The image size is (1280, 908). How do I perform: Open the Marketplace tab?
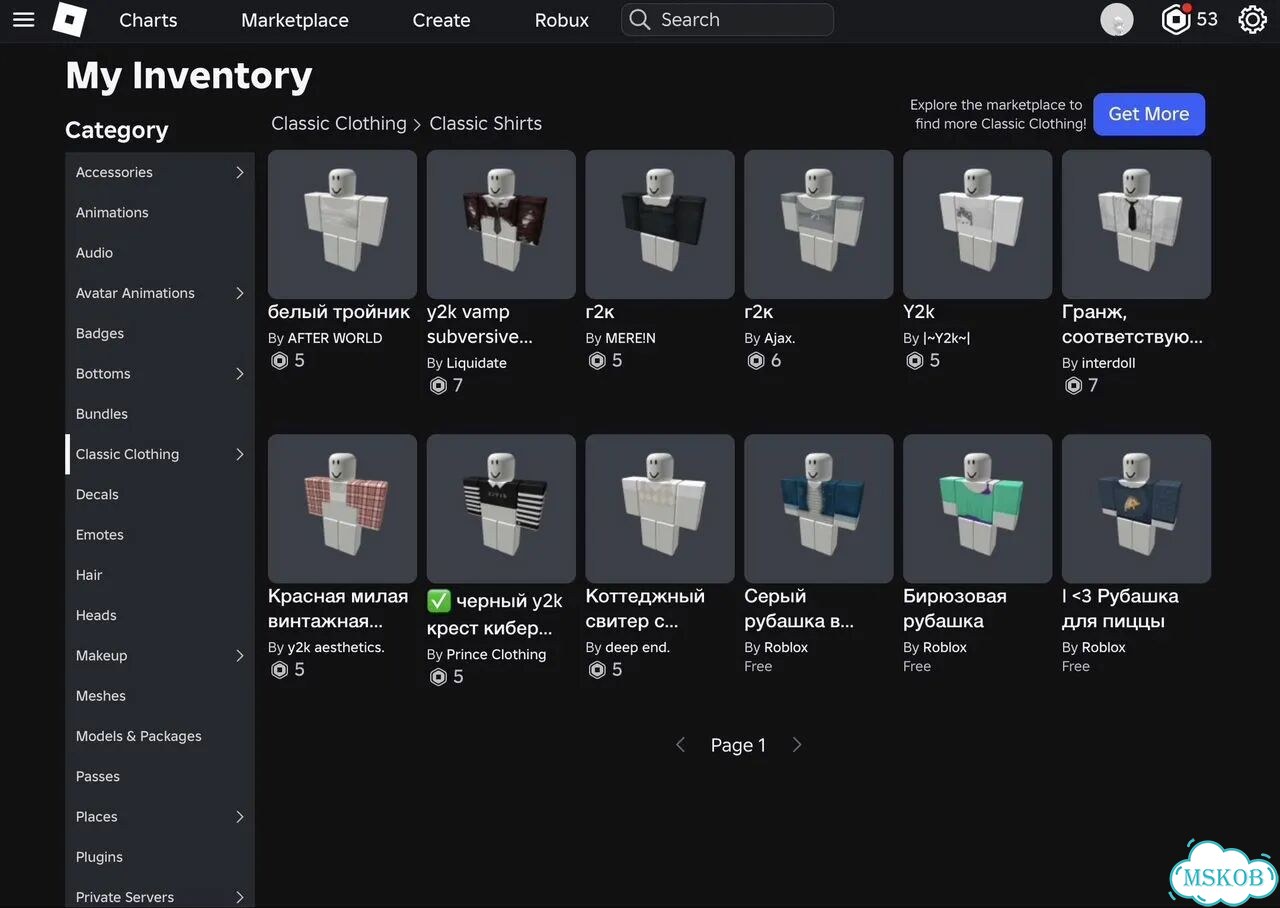[x=295, y=20]
